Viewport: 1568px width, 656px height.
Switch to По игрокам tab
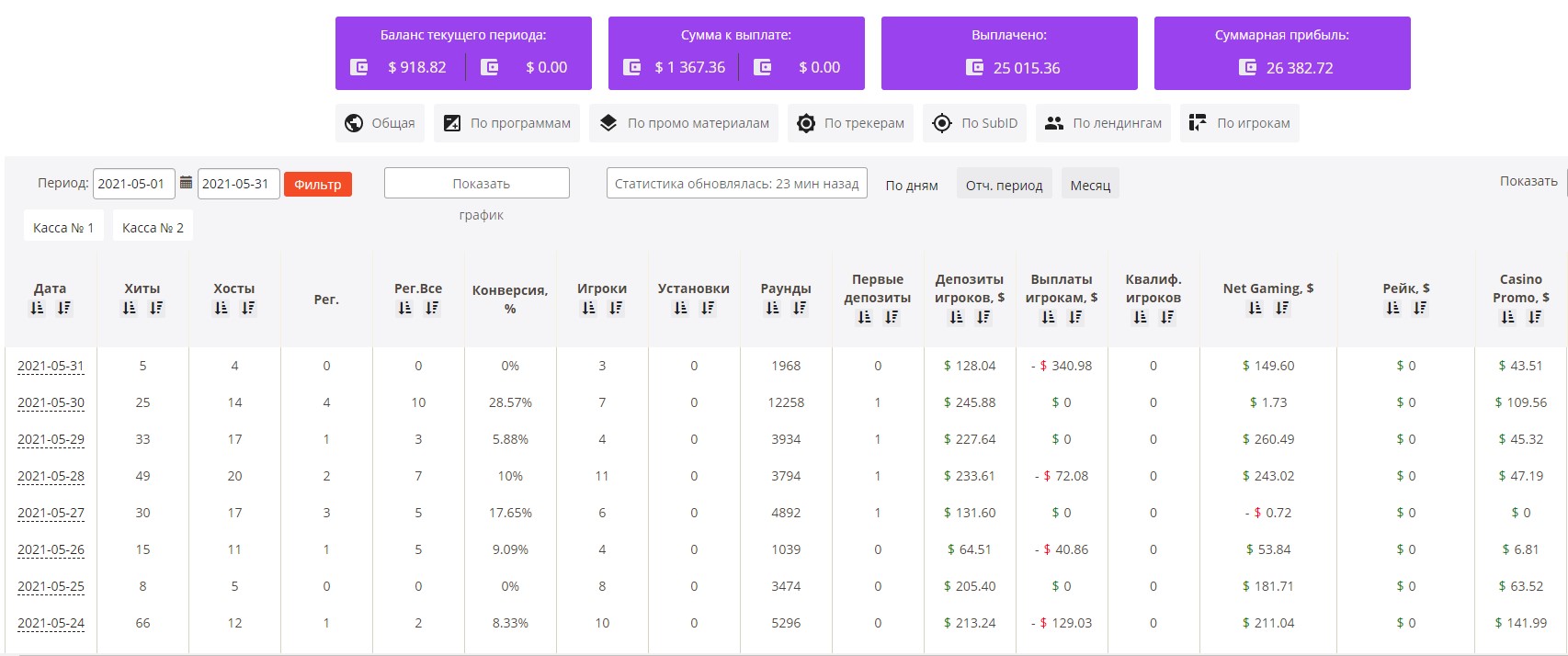click(x=1239, y=123)
